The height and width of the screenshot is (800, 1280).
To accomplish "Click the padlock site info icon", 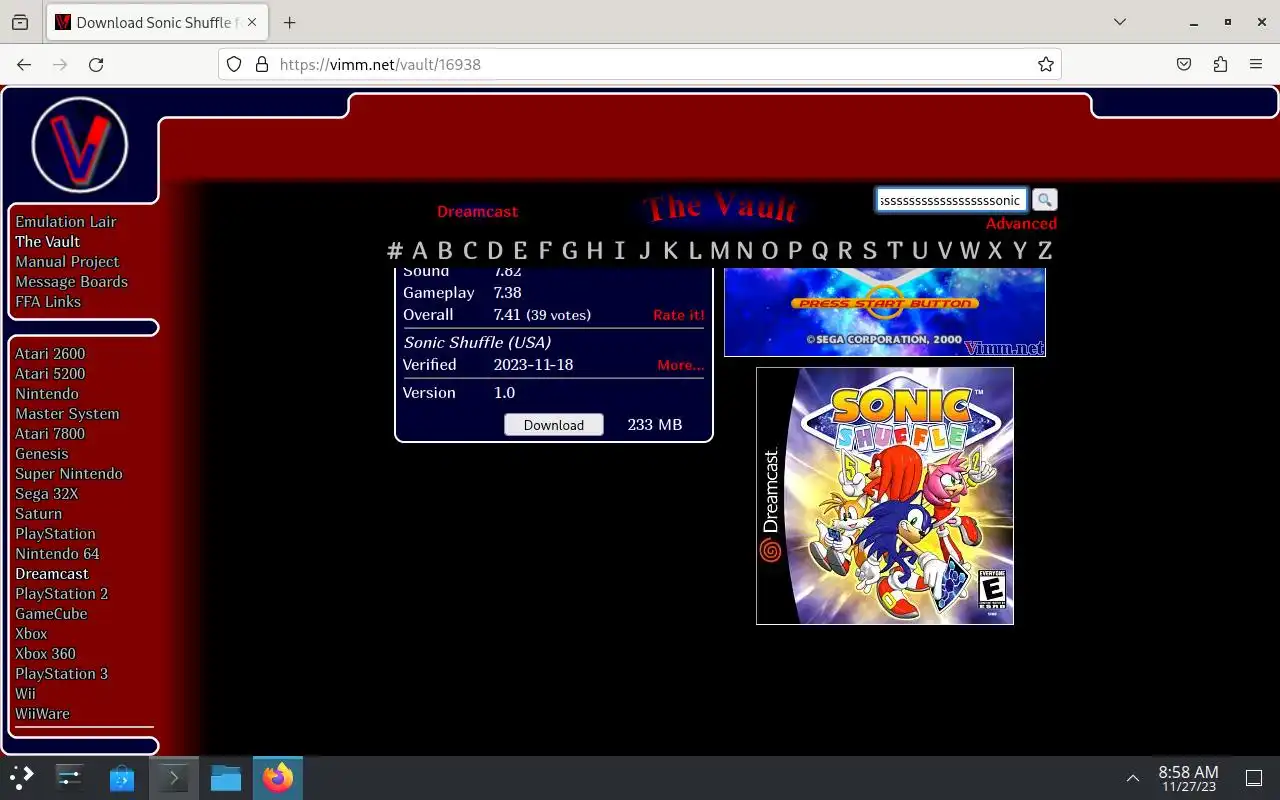I will (262, 64).
